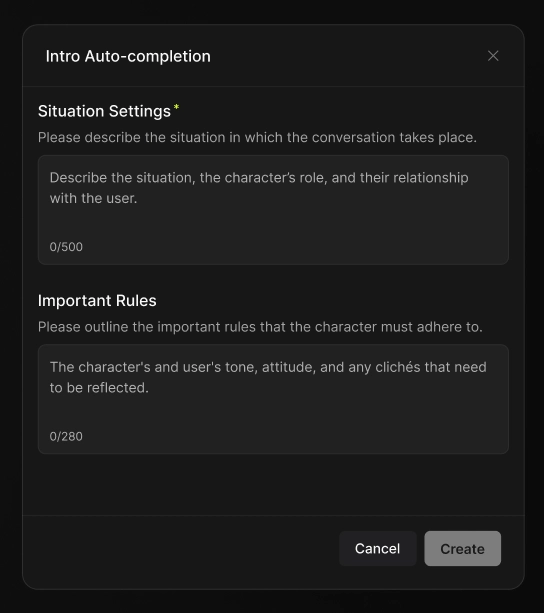The image size is (544, 613).
Task: Select the Situation Settings heading label
Action: (104, 111)
